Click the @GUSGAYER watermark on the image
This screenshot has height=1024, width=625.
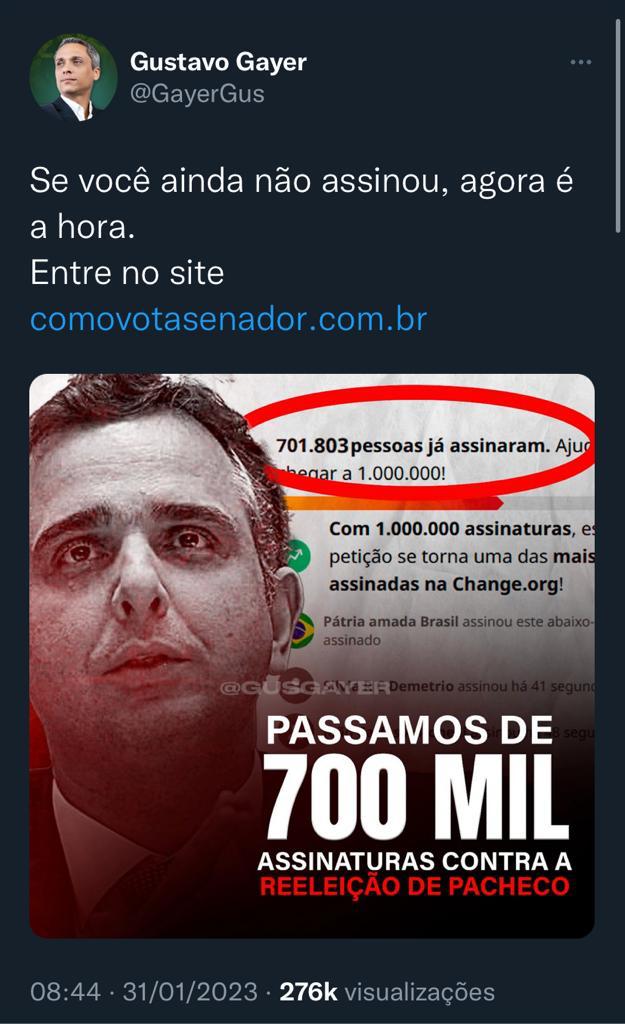tap(304, 688)
